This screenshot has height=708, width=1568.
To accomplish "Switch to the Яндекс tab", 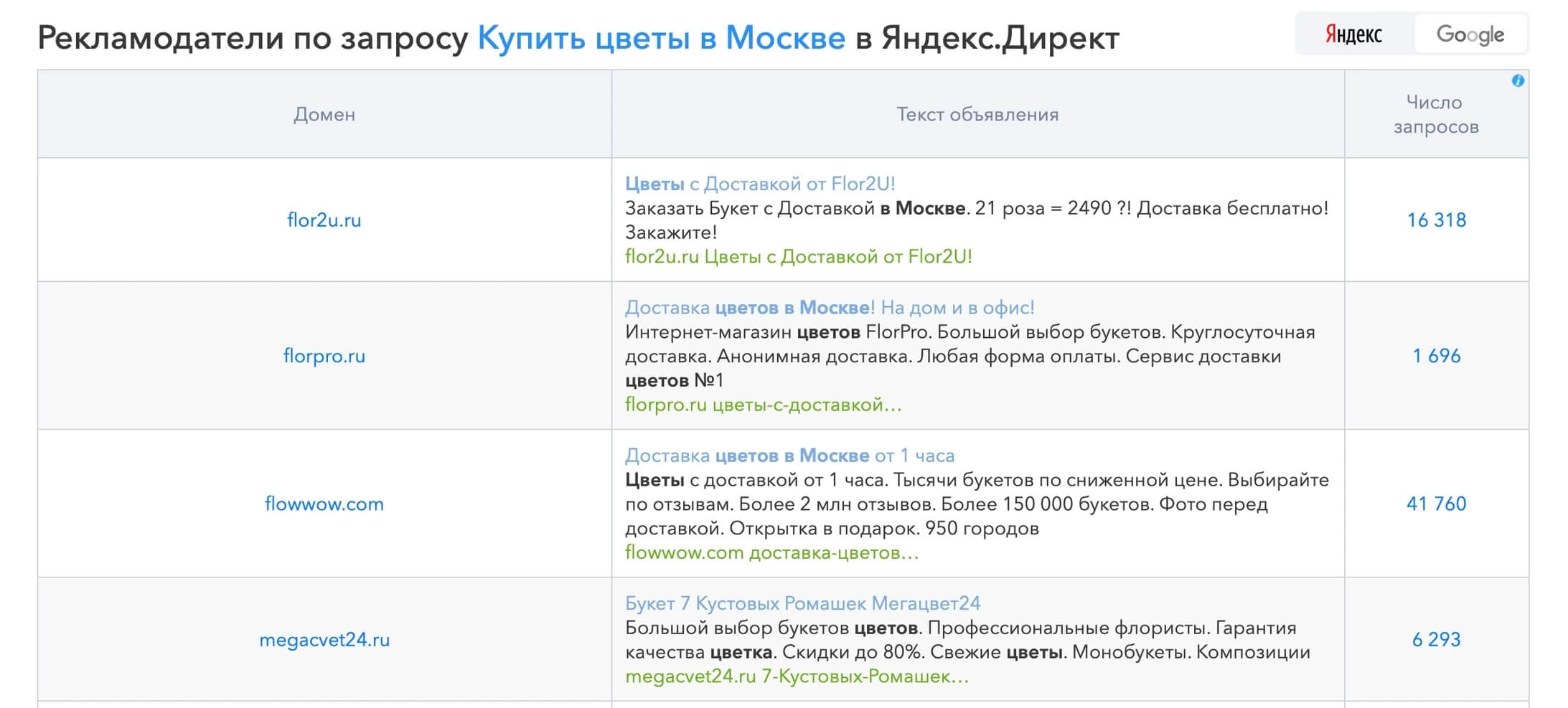I will point(1354,34).
